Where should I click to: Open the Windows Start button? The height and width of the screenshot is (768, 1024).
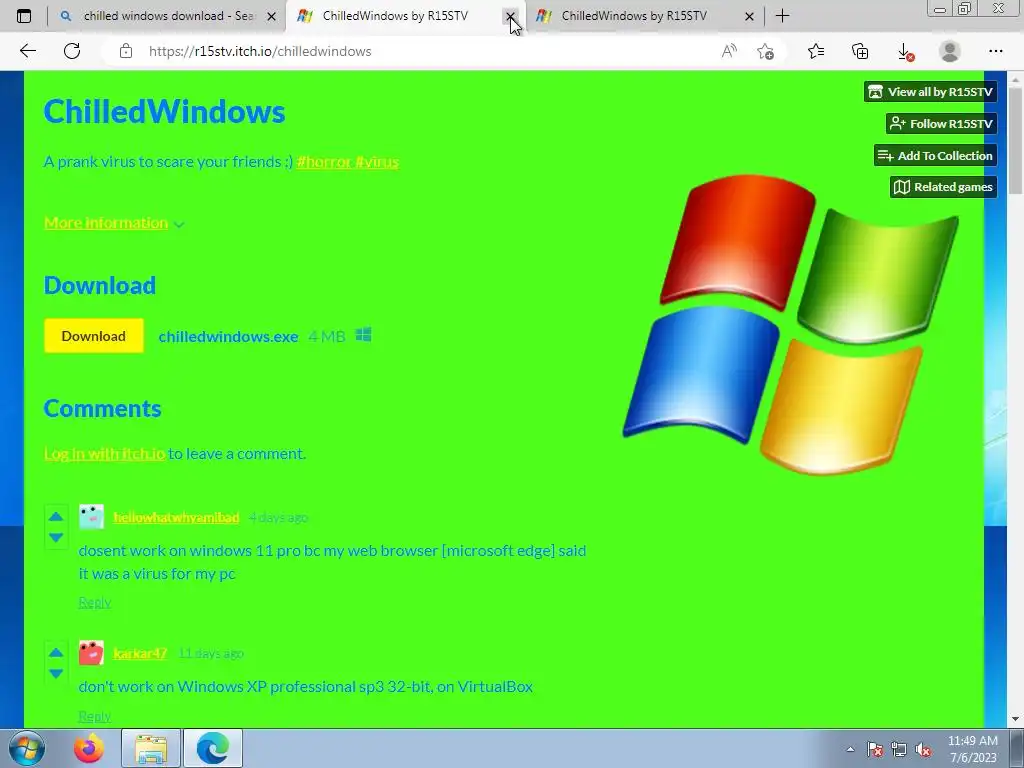coord(26,748)
